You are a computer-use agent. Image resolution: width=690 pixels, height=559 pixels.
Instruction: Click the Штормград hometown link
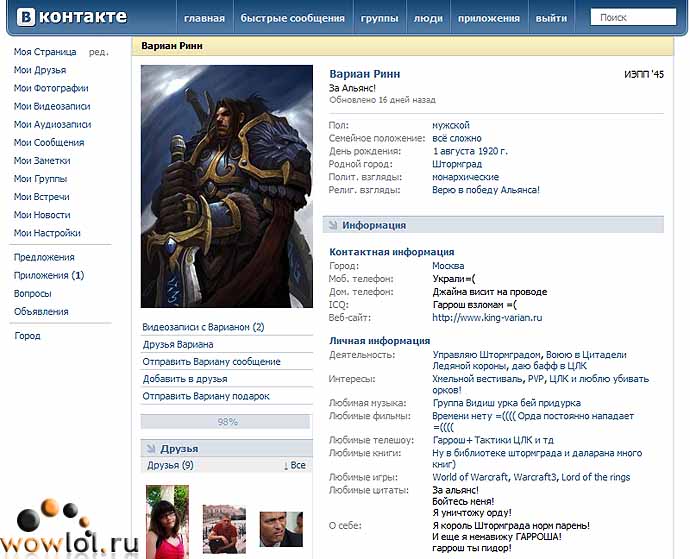457,164
